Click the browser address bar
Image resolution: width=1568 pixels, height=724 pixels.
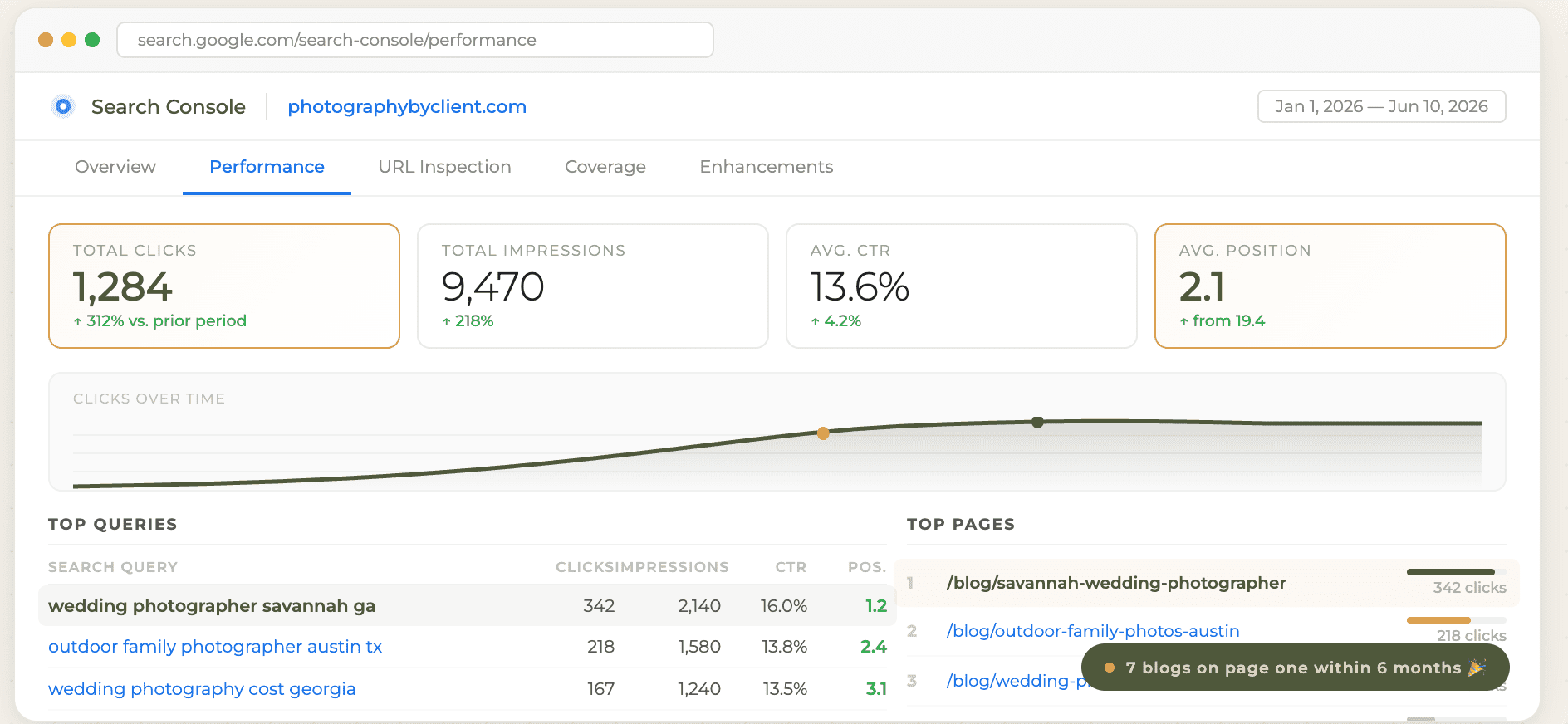[415, 40]
